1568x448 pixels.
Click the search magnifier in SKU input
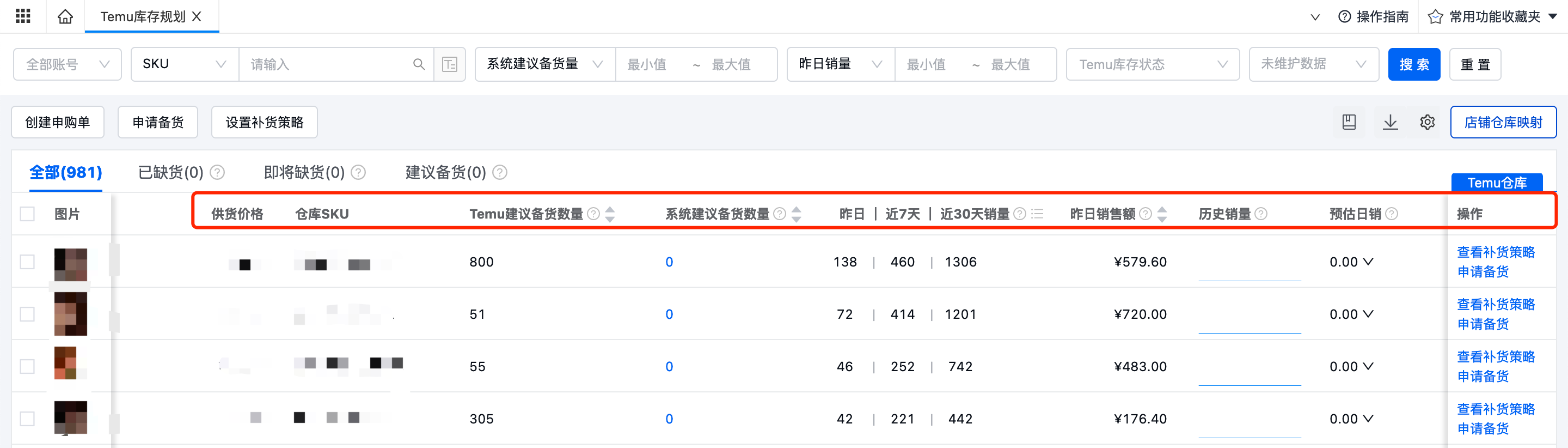point(419,64)
